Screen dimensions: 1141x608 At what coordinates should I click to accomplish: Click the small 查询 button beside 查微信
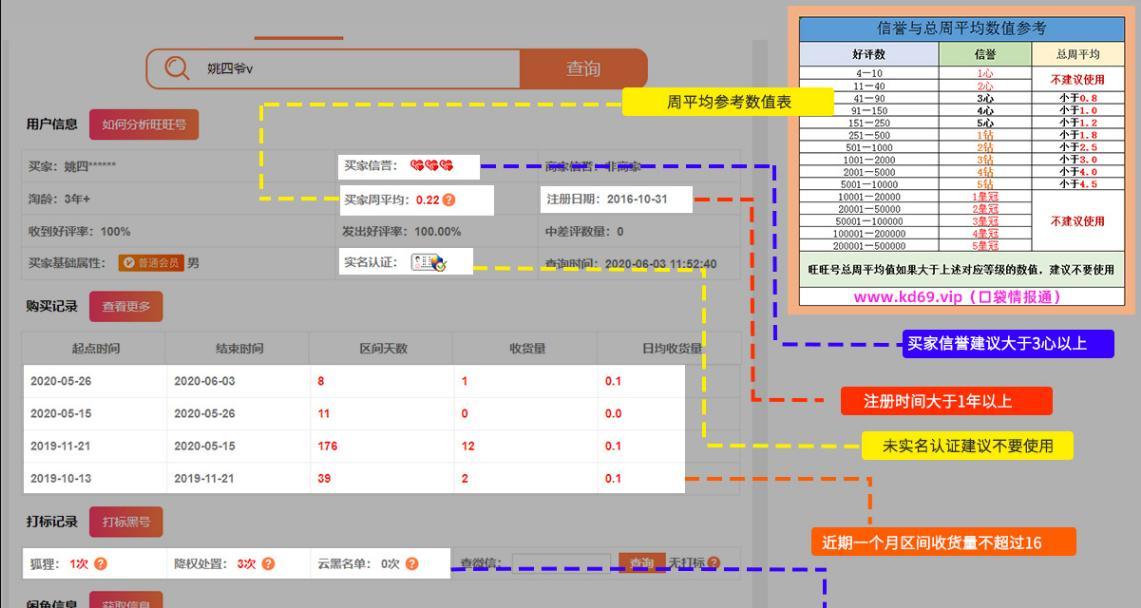point(642,563)
